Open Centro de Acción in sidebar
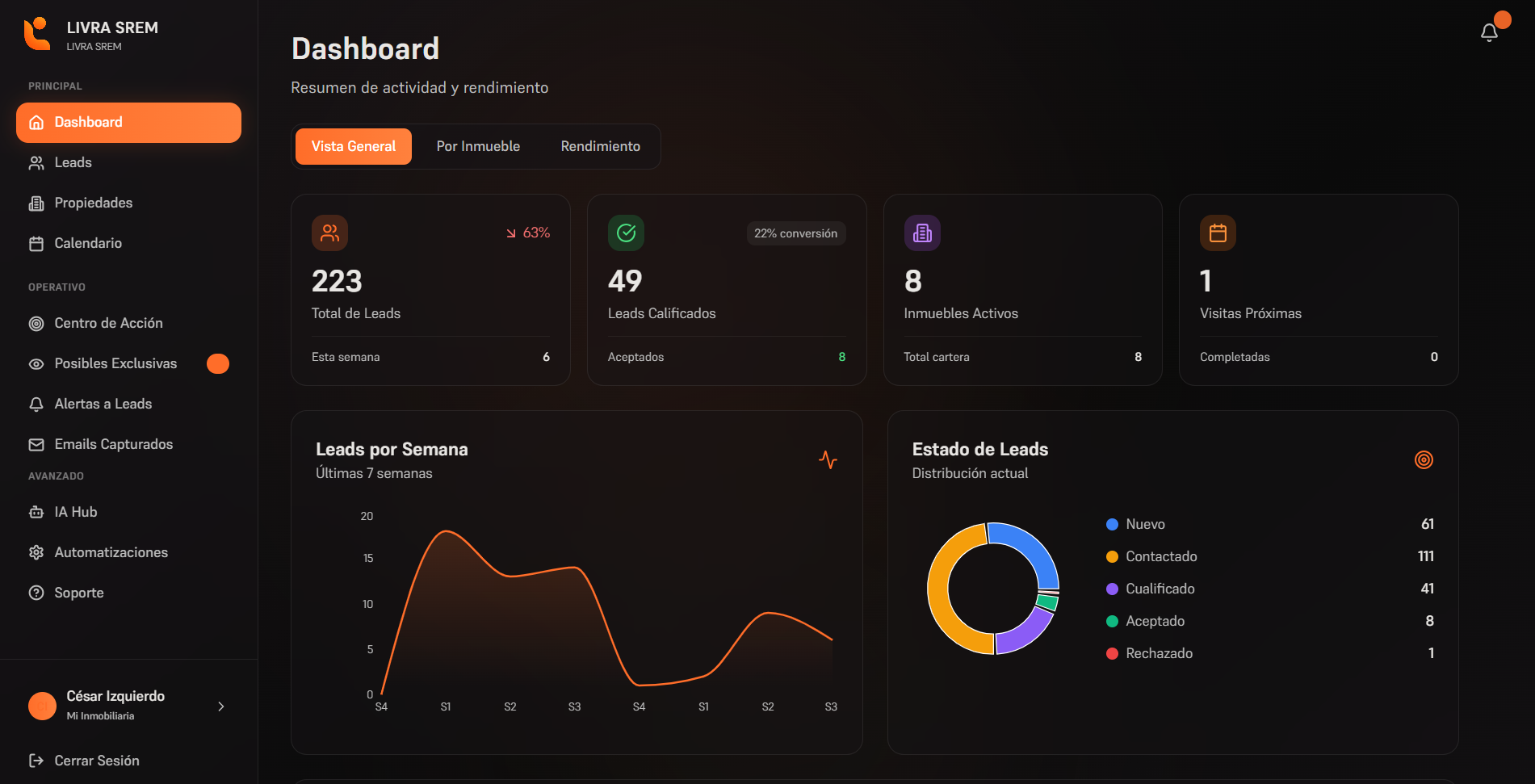 tap(108, 324)
